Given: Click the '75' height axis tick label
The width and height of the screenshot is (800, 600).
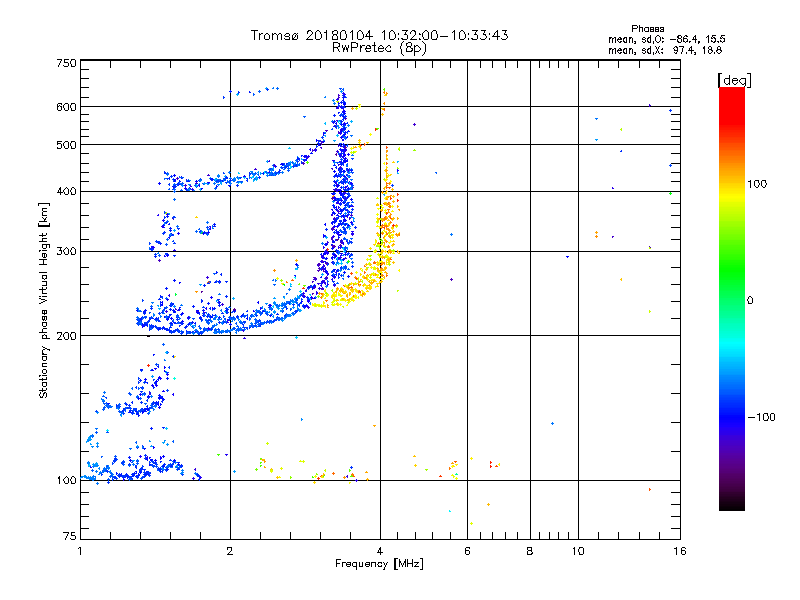Looking at the screenshot, I should [x=70, y=536].
